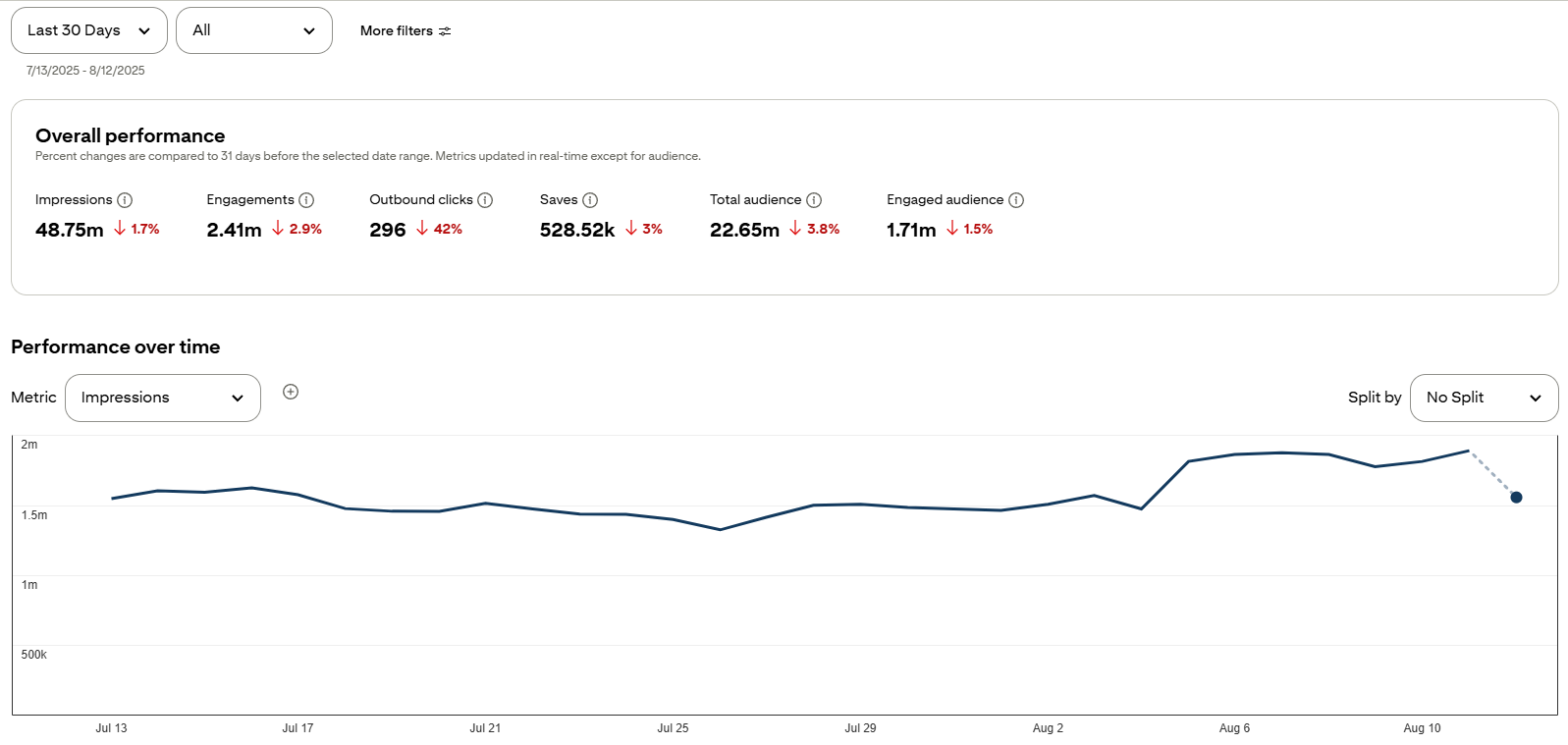Open the Last 30 Days dropdown
The width and height of the screenshot is (1568, 745).
pos(89,30)
